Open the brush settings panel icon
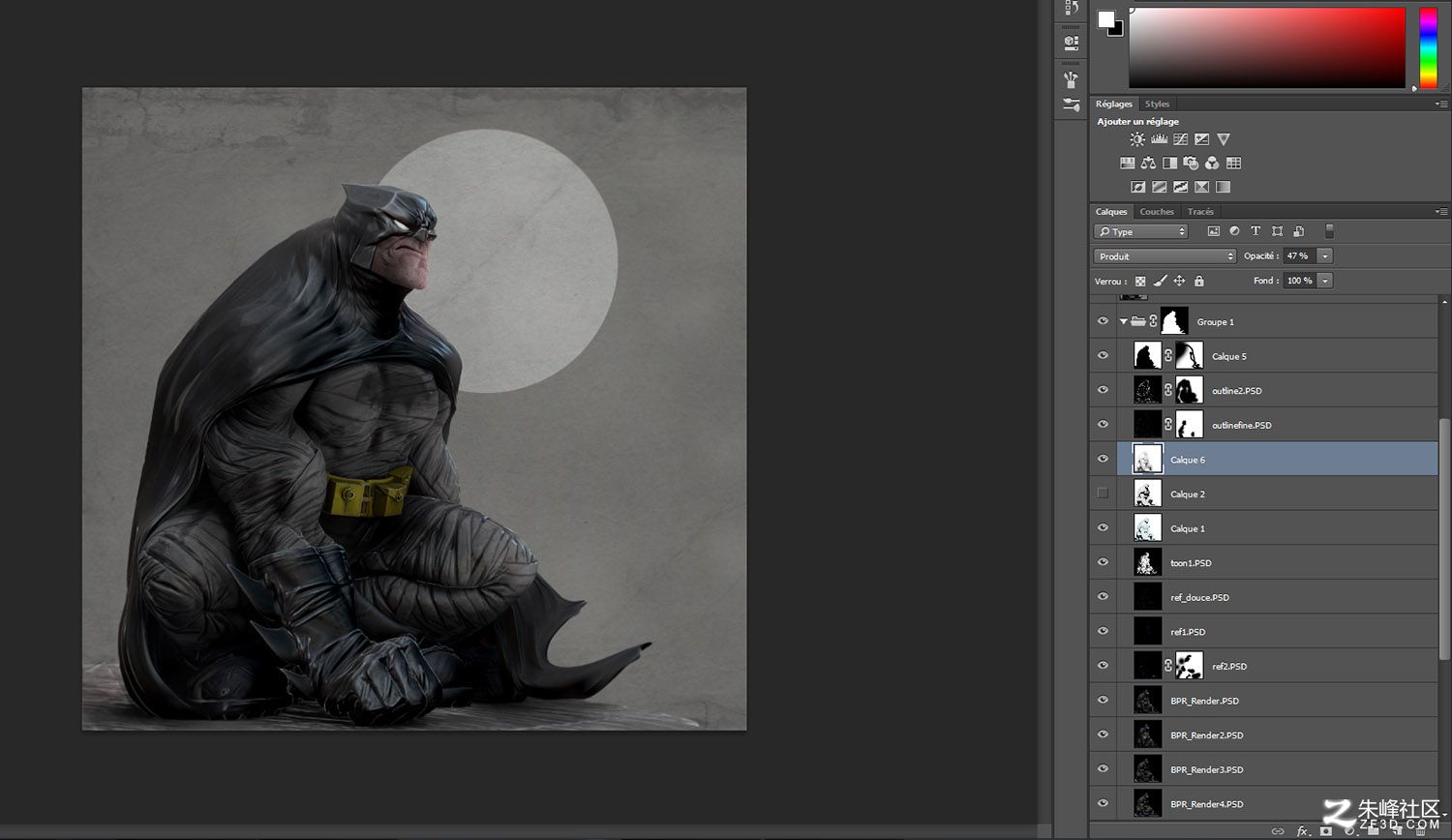Image resolution: width=1452 pixels, height=840 pixels. pyautogui.click(x=1071, y=78)
